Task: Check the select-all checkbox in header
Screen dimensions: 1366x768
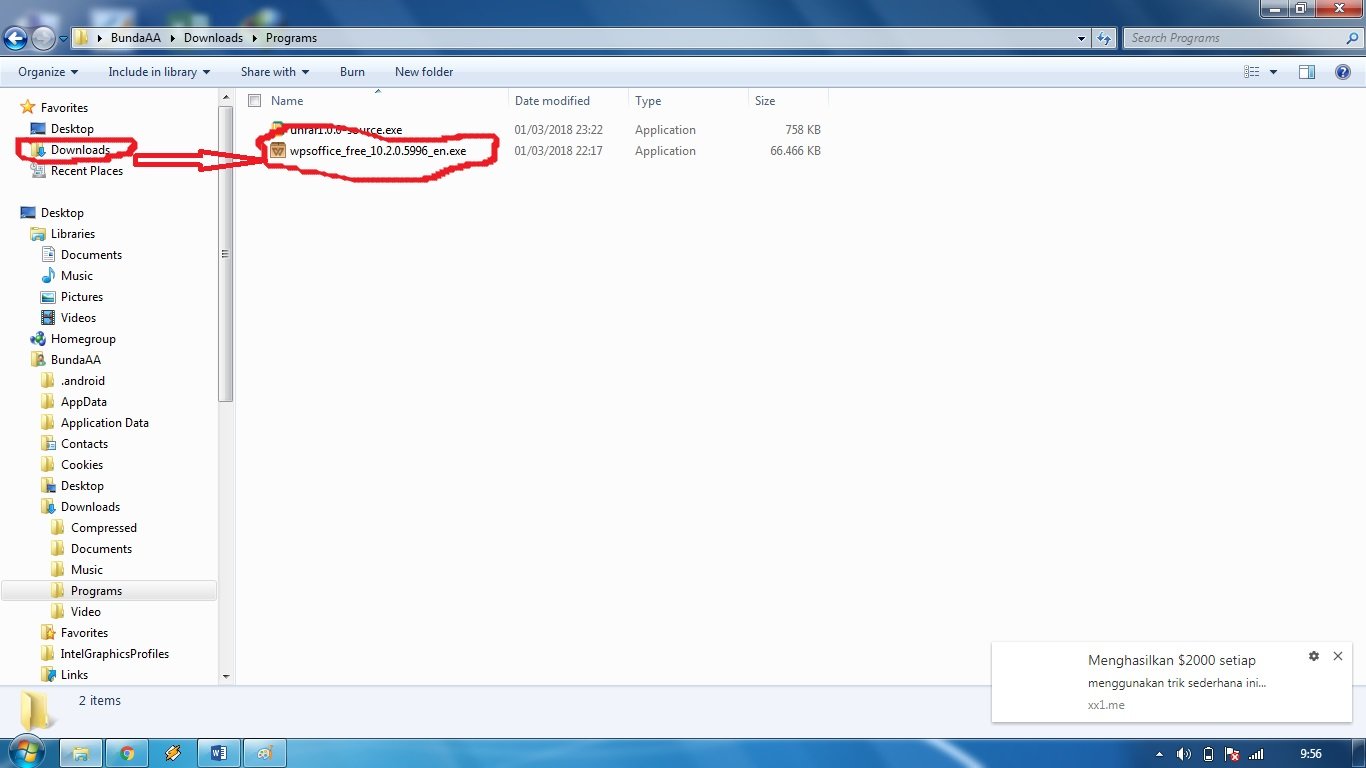Action: point(254,101)
